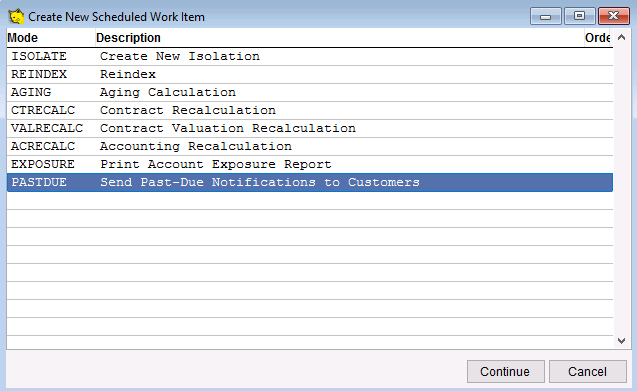
Task: Click the partially visible Order column header
Action: pyautogui.click(x=598, y=38)
